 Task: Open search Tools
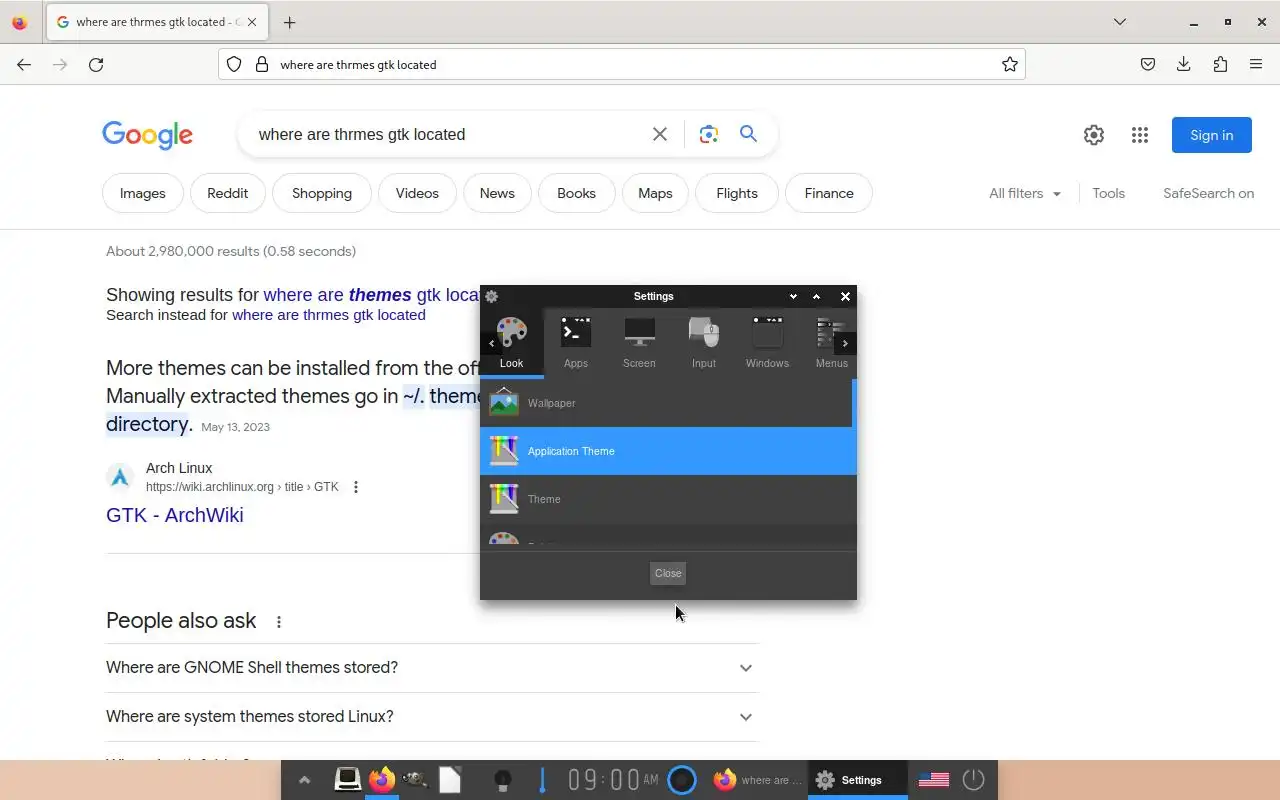point(1108,193)
